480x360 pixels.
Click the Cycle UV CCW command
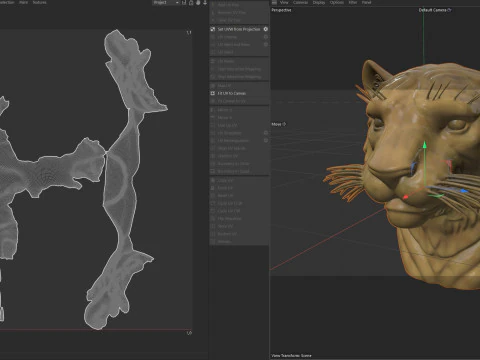pos(239,203)
